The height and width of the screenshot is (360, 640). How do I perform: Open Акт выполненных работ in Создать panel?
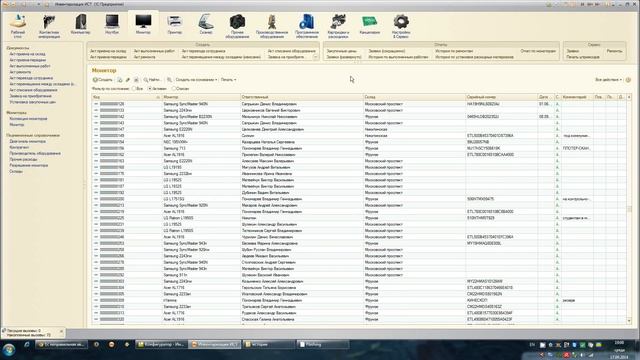point(154,51)
